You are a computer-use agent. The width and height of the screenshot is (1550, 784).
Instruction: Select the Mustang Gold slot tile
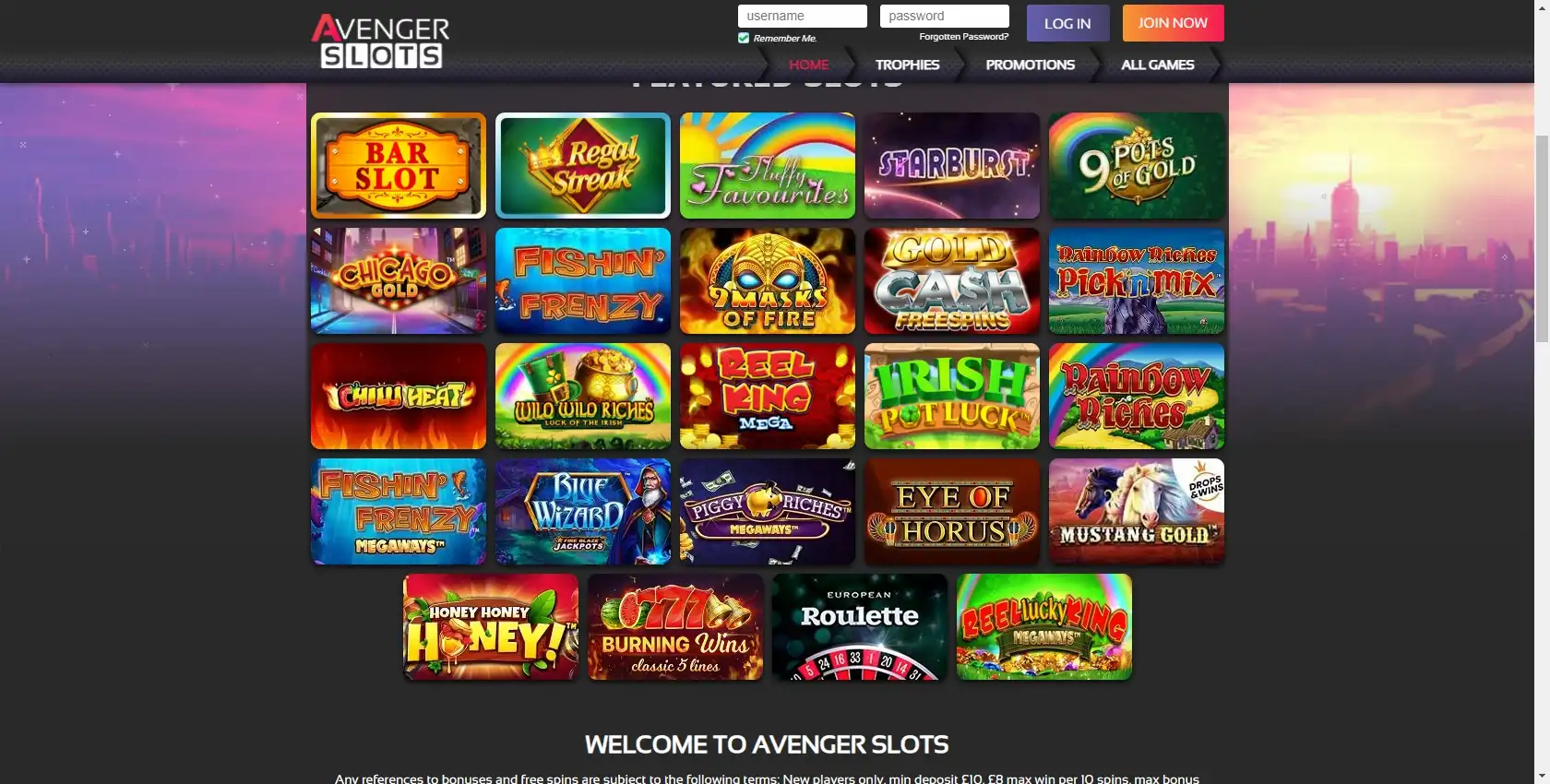pyautogui.click(x=1137, y=512)
